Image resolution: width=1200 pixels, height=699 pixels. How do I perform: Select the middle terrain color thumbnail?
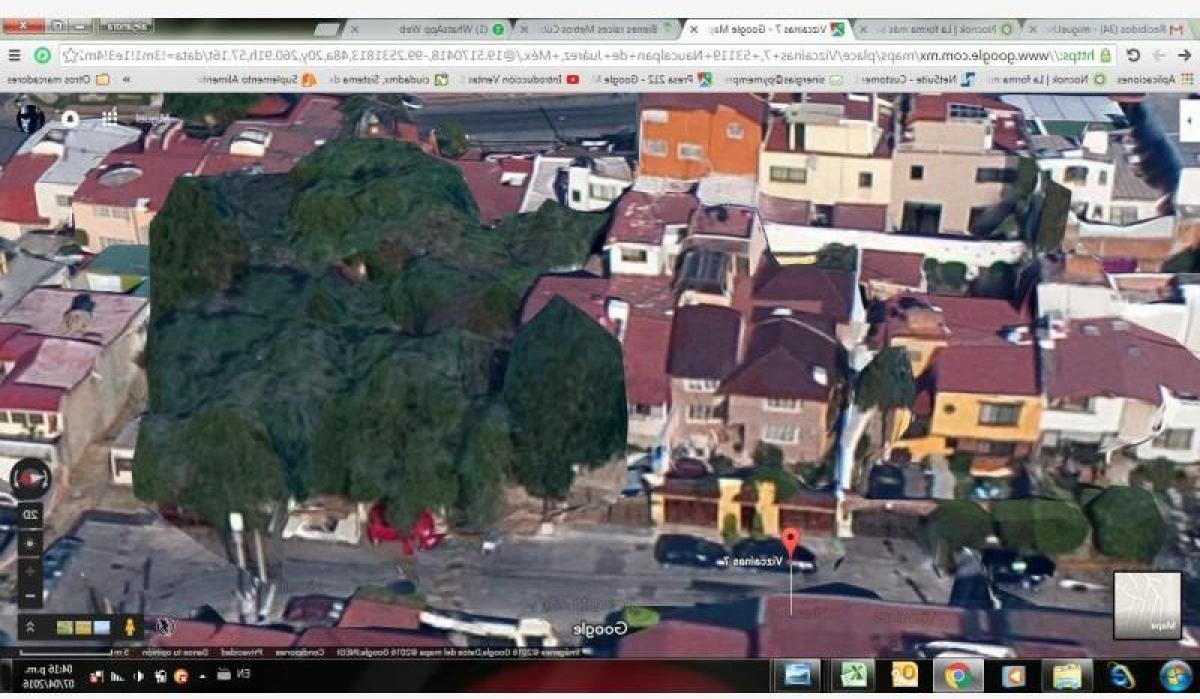pyautogui.click(x=82, y=627)
